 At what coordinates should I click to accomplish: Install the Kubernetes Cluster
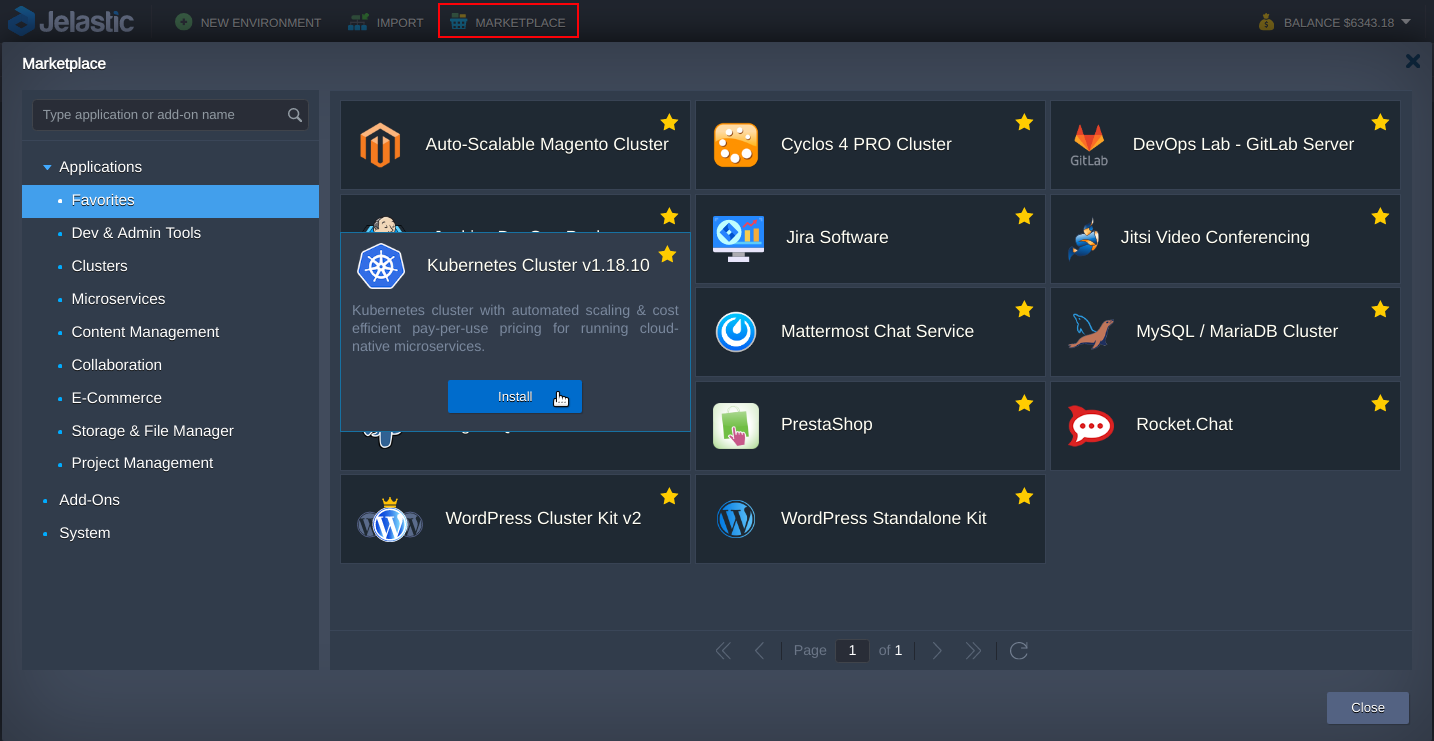click(x=515, y=397)
